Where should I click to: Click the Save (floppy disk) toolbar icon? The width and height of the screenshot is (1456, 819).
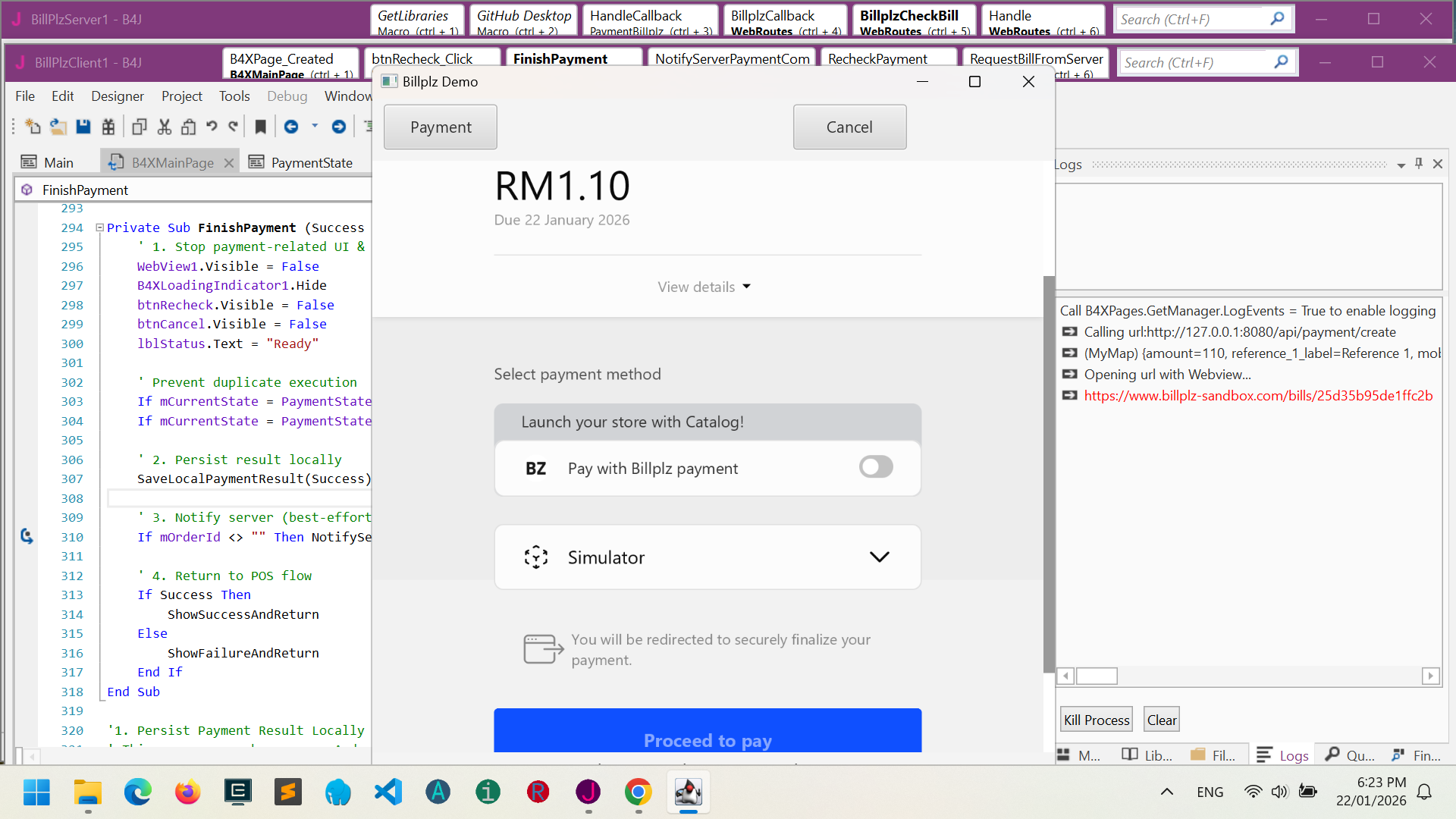pos(83,127)
